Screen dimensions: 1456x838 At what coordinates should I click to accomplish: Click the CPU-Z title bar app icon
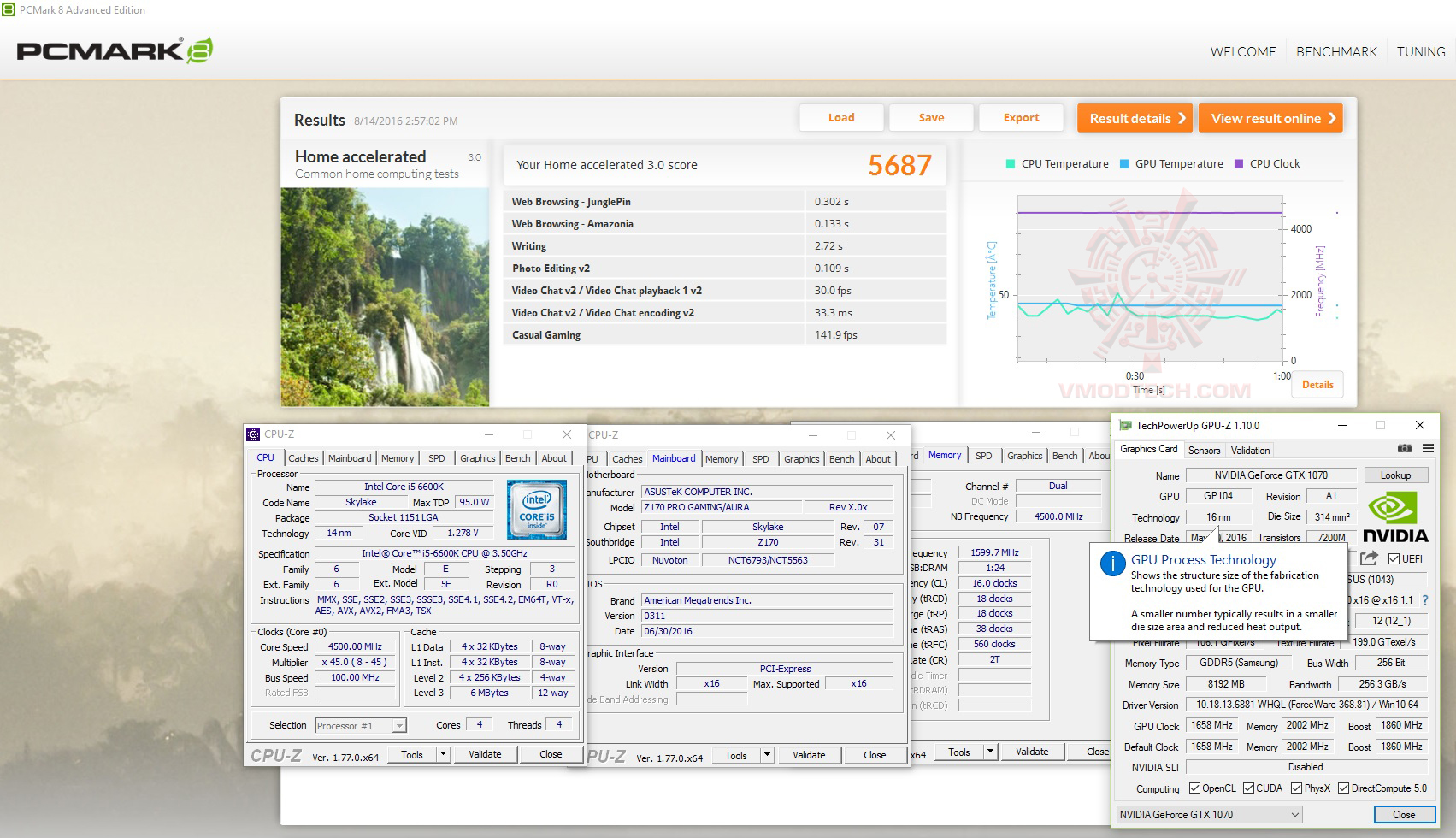[253, 434]
